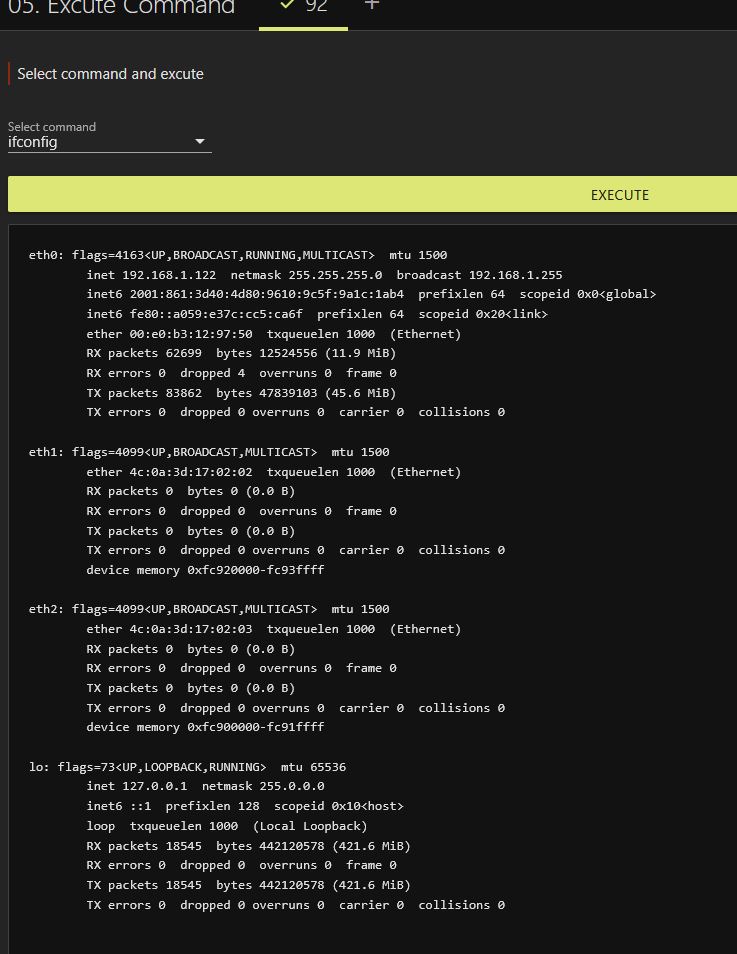Click 'mtu 65536' value in lo

[313, 767]
